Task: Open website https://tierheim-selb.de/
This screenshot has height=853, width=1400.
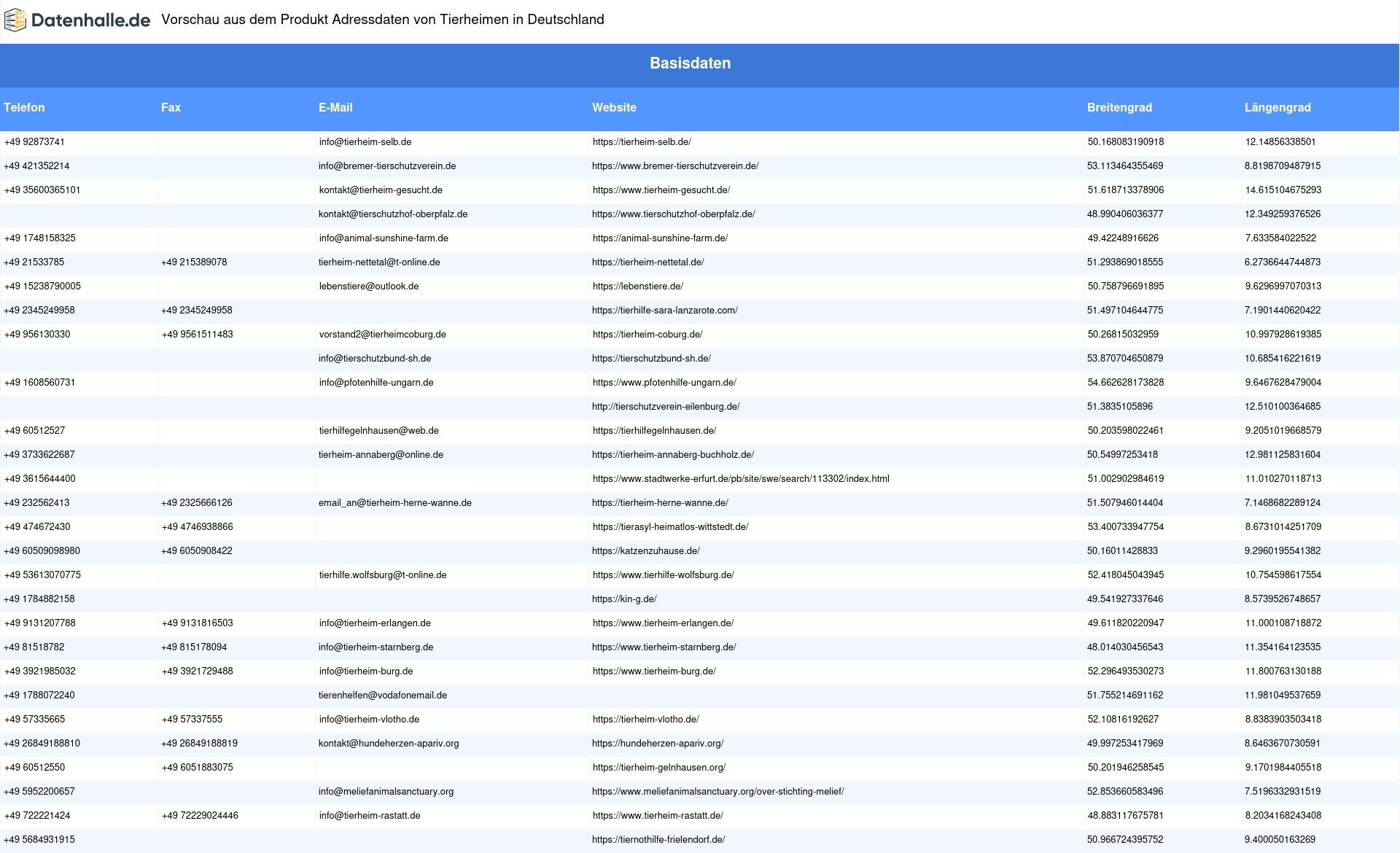Action: click(642, 142)
